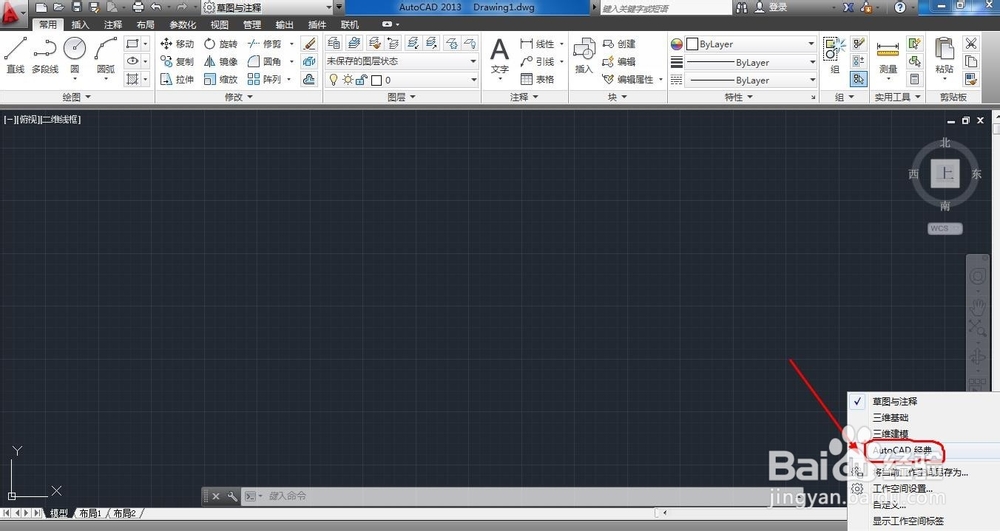Select the 圆 (Circle) tool
1000x531 pixels.
tap(75, 55)
